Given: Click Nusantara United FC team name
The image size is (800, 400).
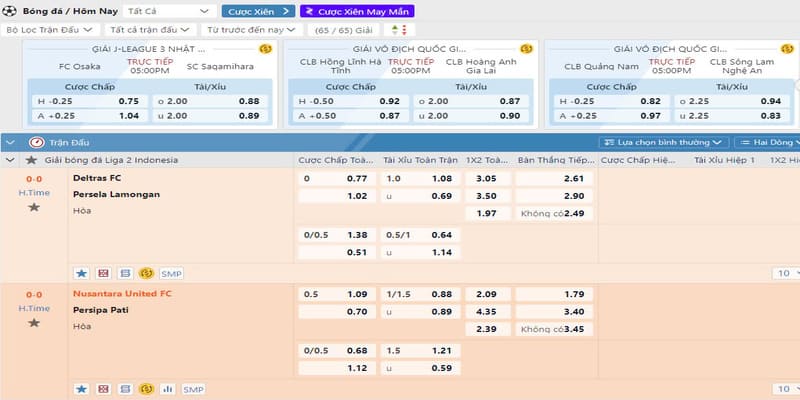Looking at the screenshot, I should click(x=122, y=294).
